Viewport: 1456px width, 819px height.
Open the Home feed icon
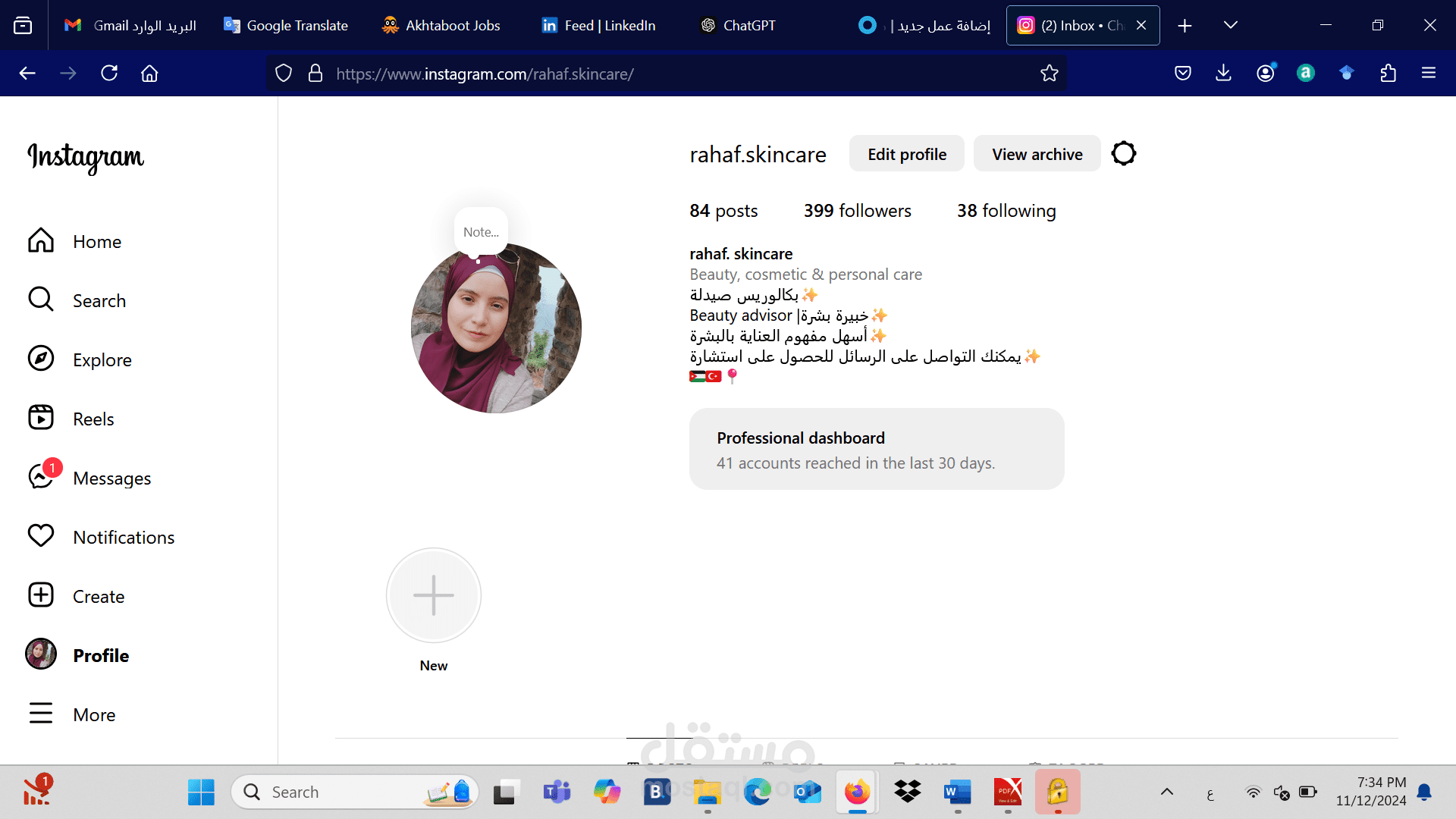pyautogui.click(x=41, y=240)
